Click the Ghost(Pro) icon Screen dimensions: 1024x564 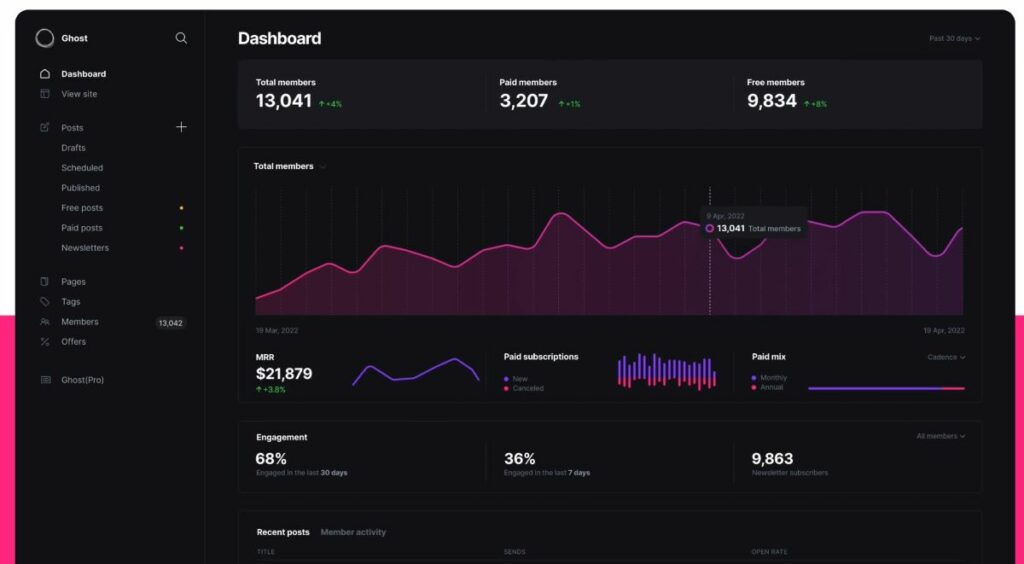45,380
